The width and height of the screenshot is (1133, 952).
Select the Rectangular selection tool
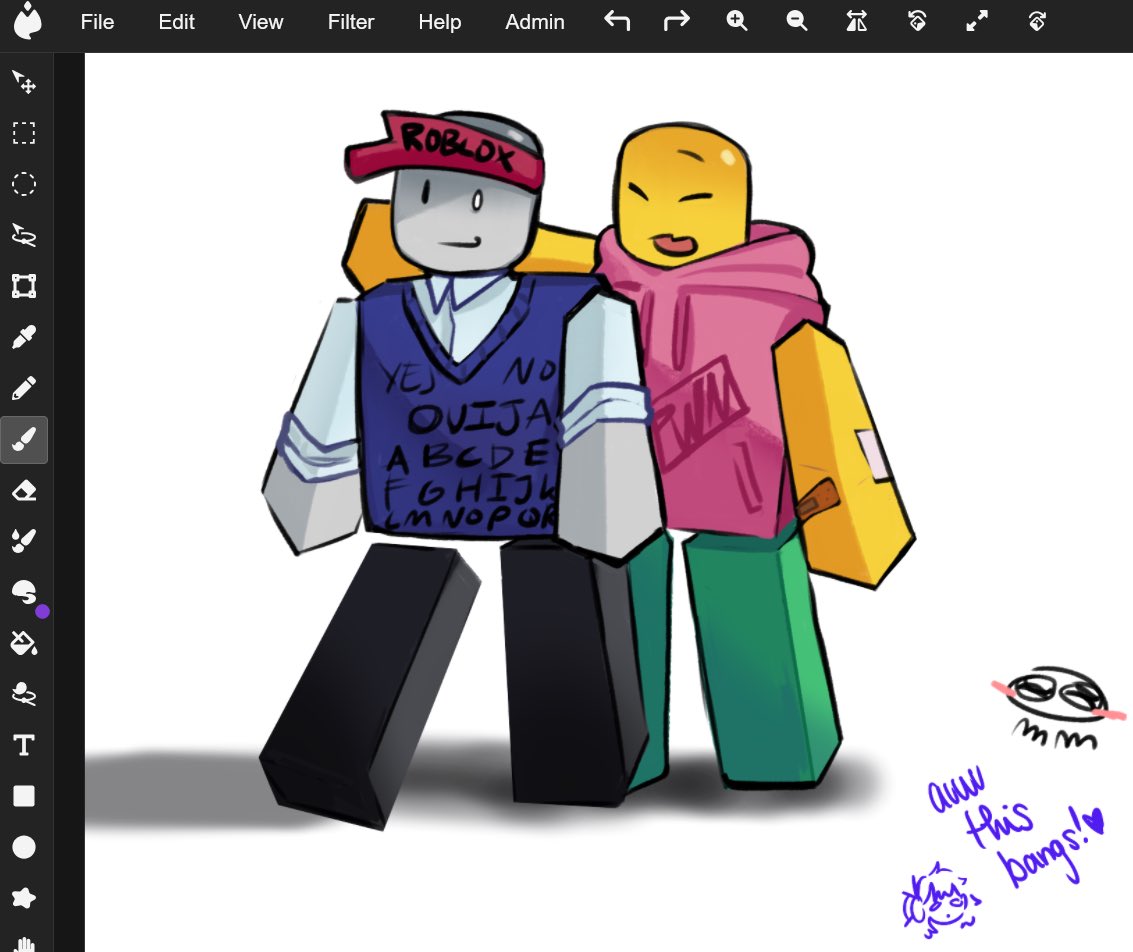[x=24, y=133]
